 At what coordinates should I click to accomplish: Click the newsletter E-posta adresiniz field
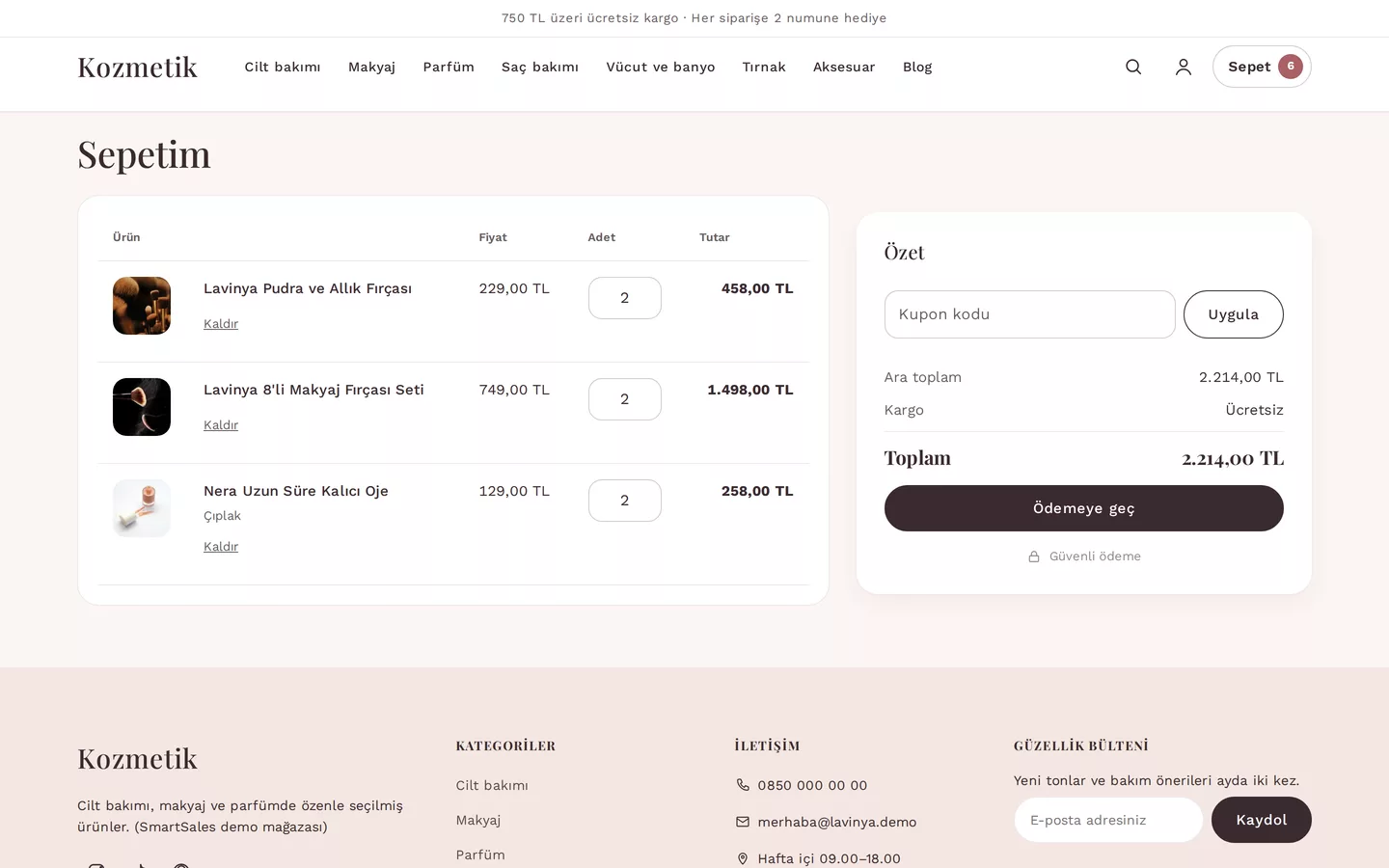[1108, 820]
